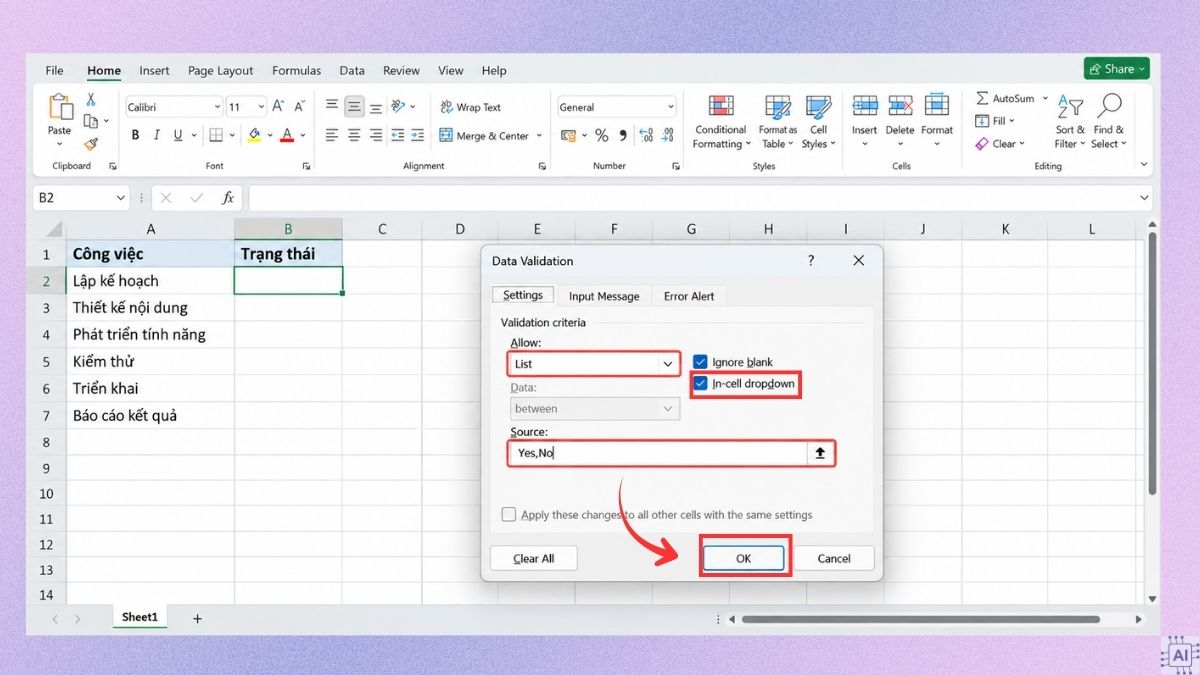Select cell A2 Lập kế hoạch
Screen dimensions: 1200x675
[150, 281]
